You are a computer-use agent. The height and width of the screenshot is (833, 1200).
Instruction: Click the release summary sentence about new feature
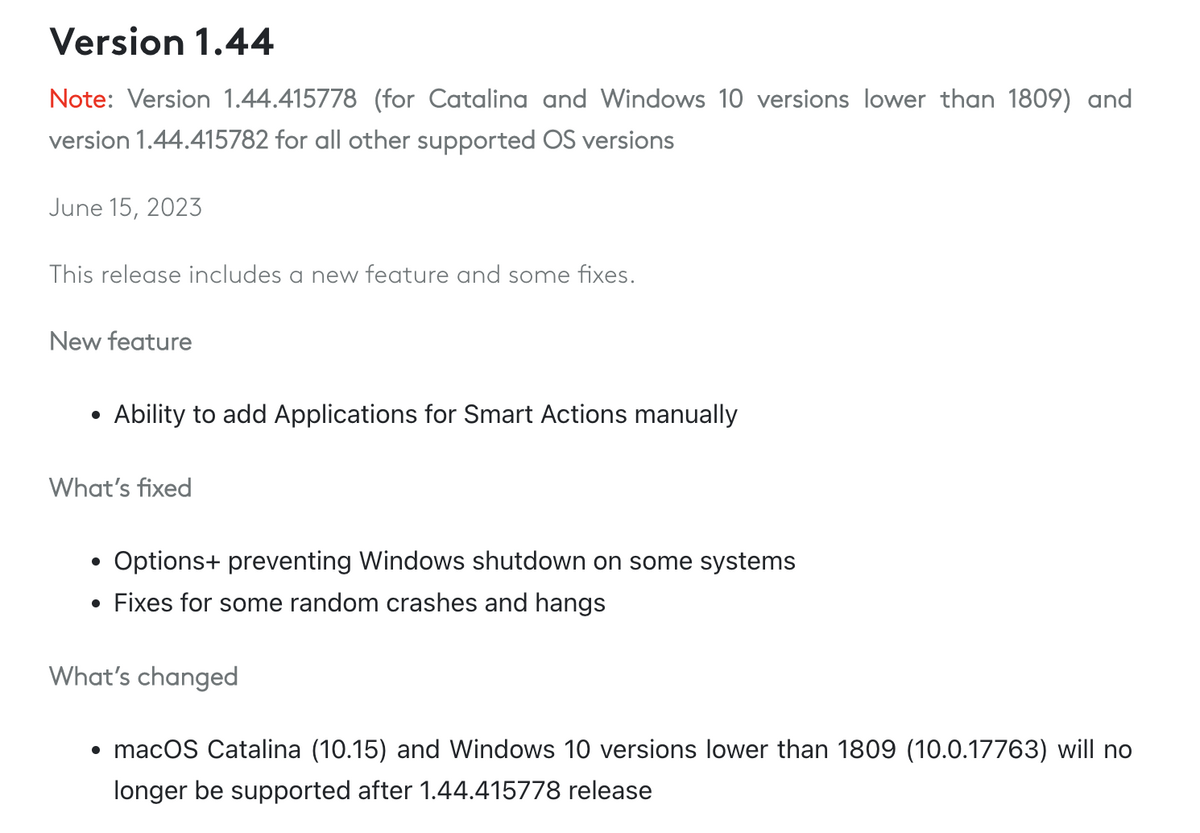point(342,275)
